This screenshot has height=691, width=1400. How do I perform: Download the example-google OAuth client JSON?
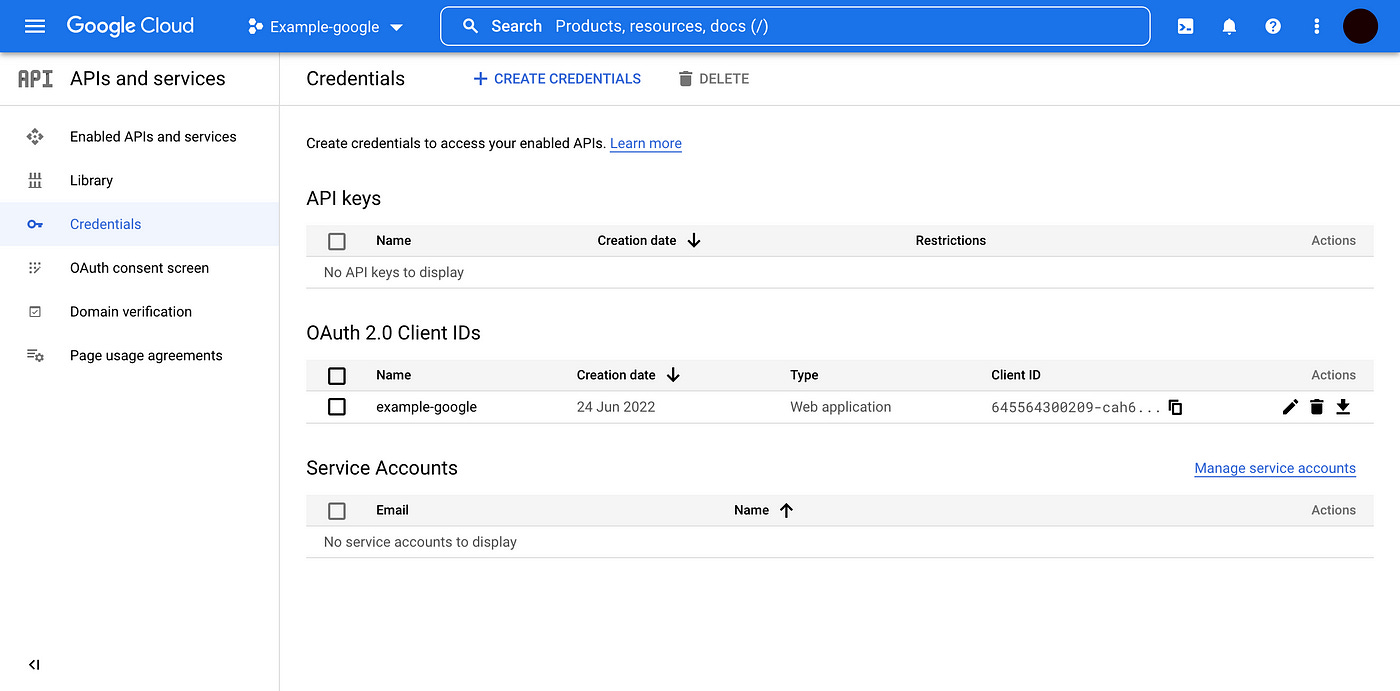coord(1343,407)
